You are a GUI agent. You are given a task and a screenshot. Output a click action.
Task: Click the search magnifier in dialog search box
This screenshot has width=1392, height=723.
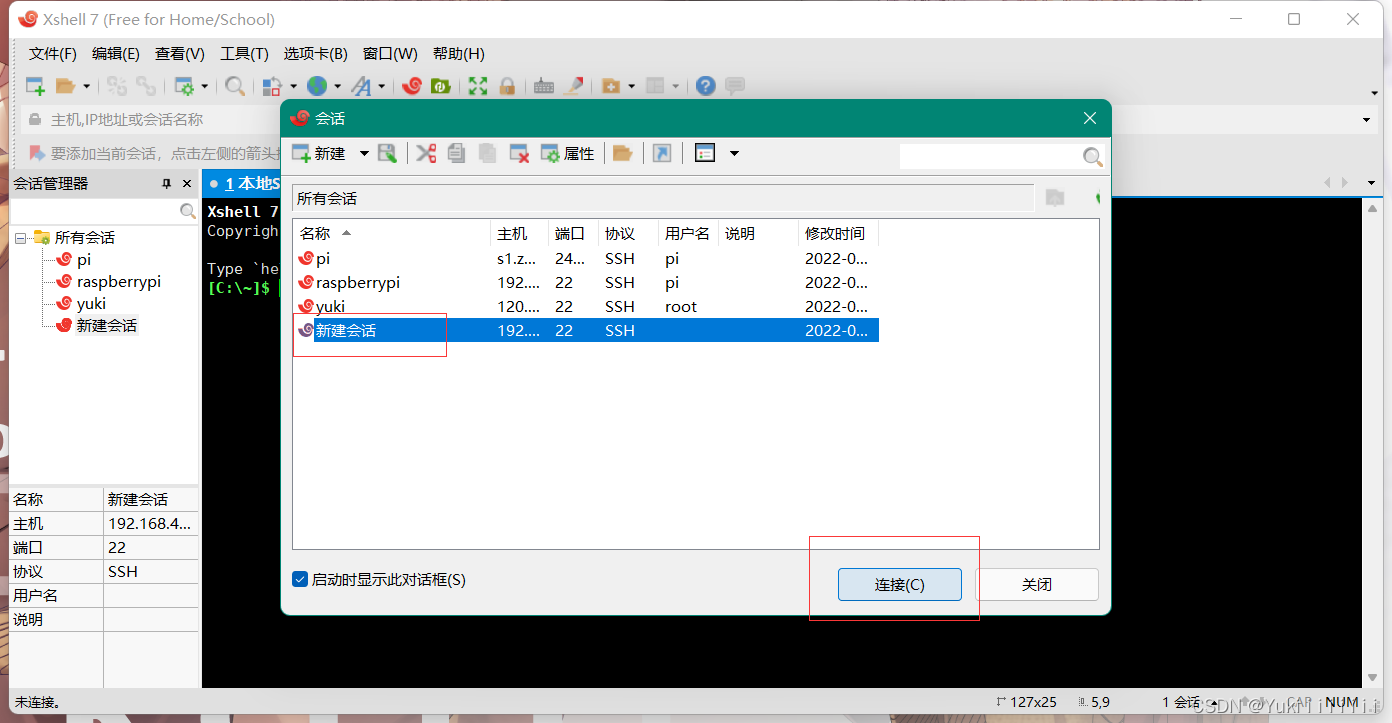coord(1093,157)
